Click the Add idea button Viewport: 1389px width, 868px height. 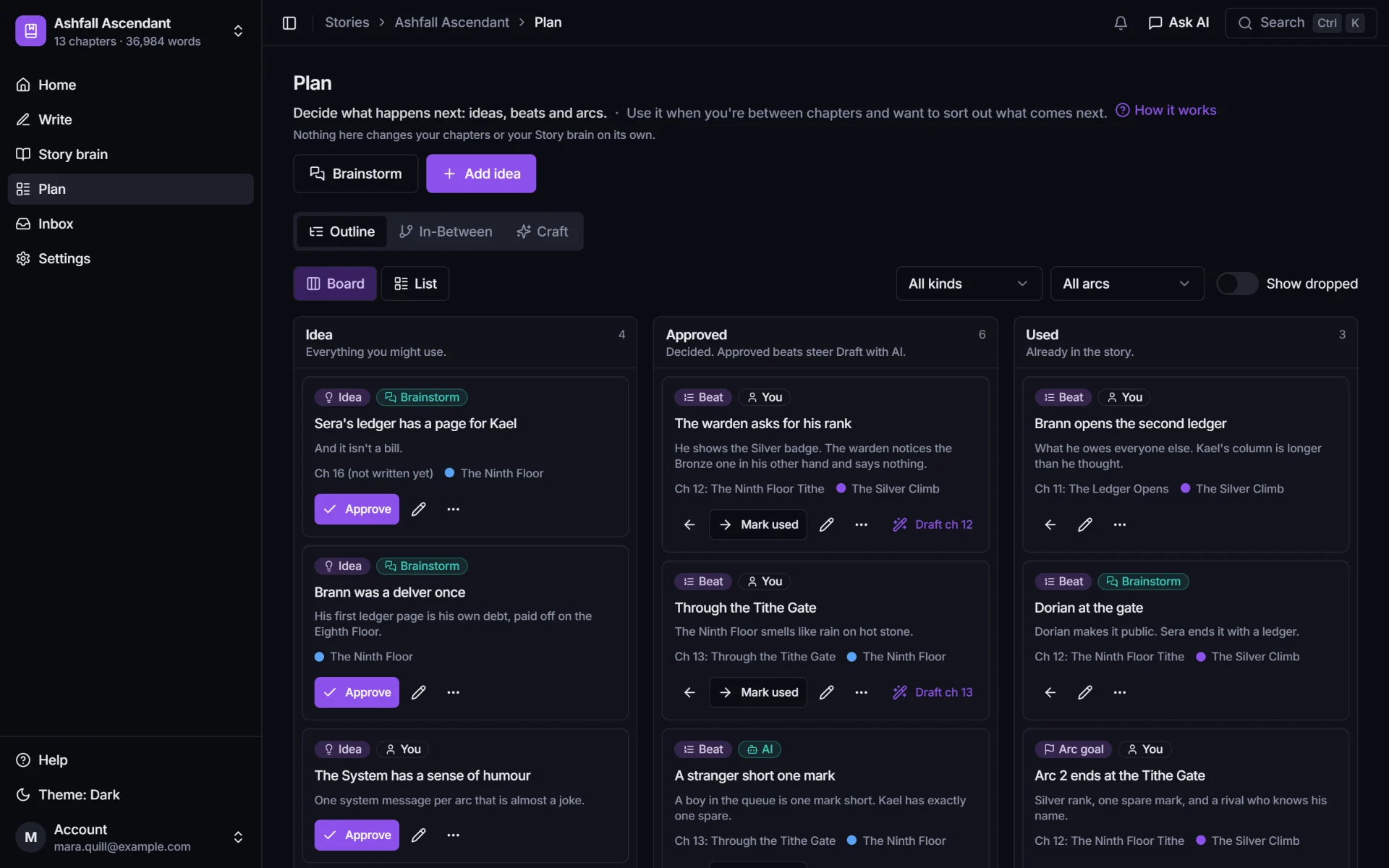pos(481,174)
